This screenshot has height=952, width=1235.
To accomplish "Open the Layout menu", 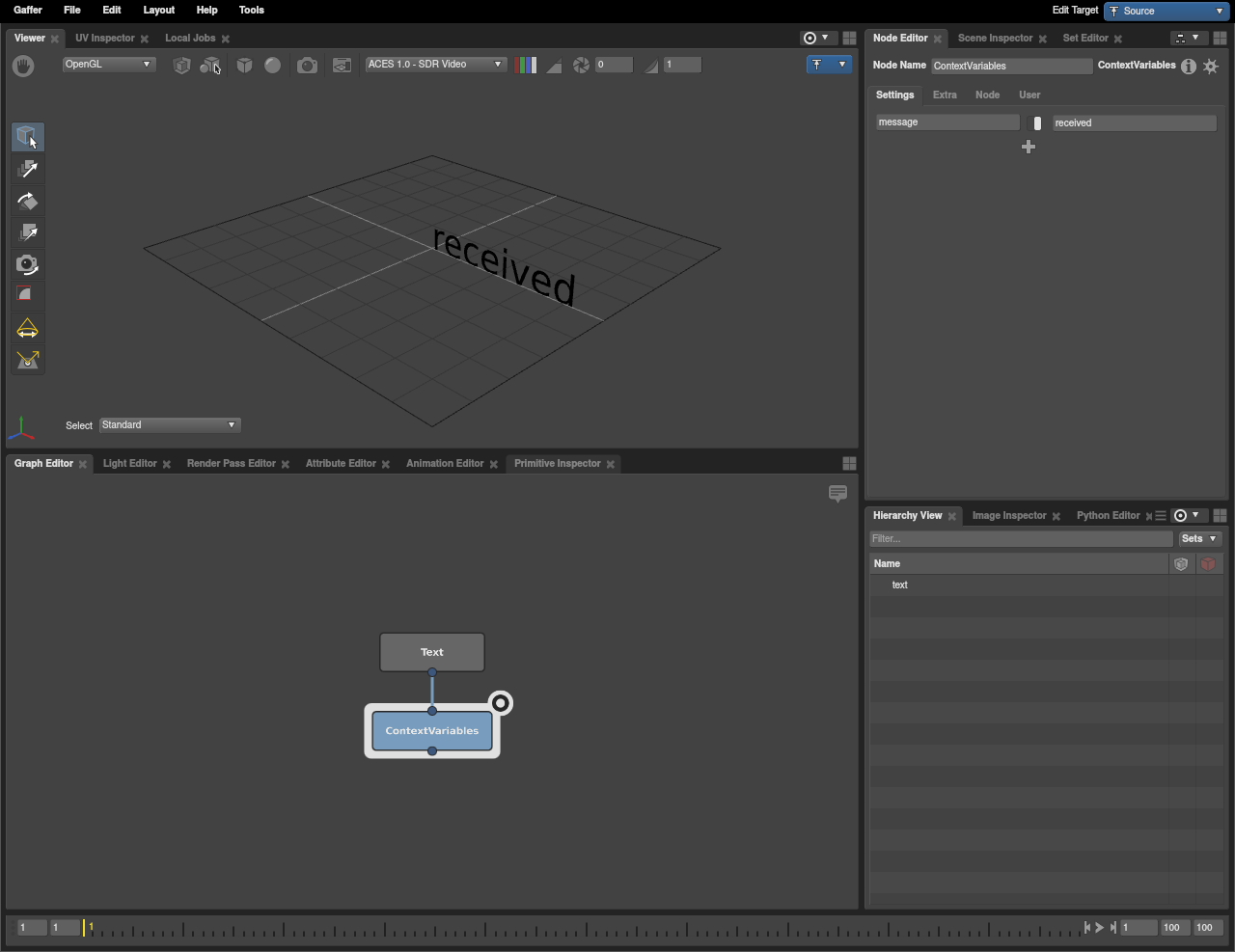I will pyautogui.click(x=158, y=10).
